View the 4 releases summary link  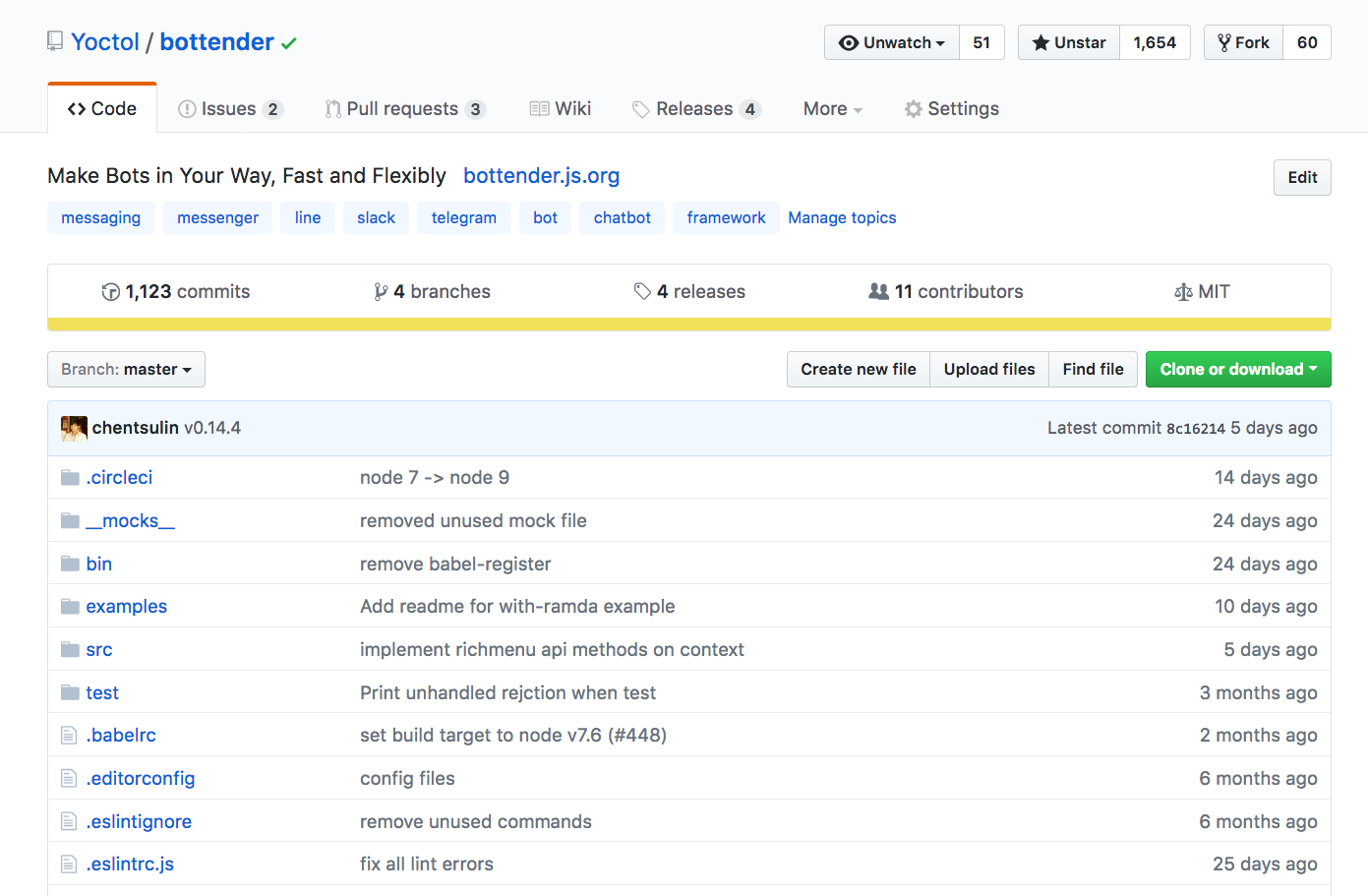(689, 291)
